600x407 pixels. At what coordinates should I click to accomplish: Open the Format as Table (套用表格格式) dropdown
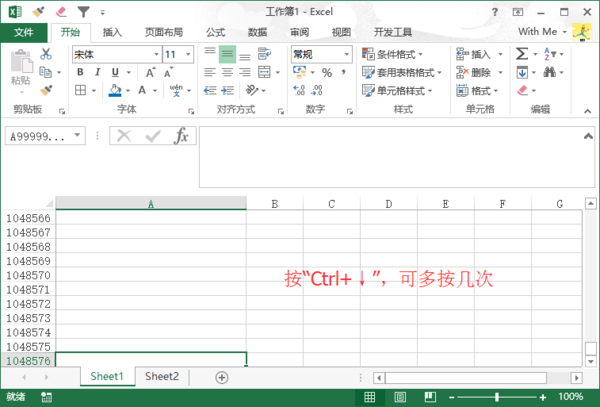(402, 72)
